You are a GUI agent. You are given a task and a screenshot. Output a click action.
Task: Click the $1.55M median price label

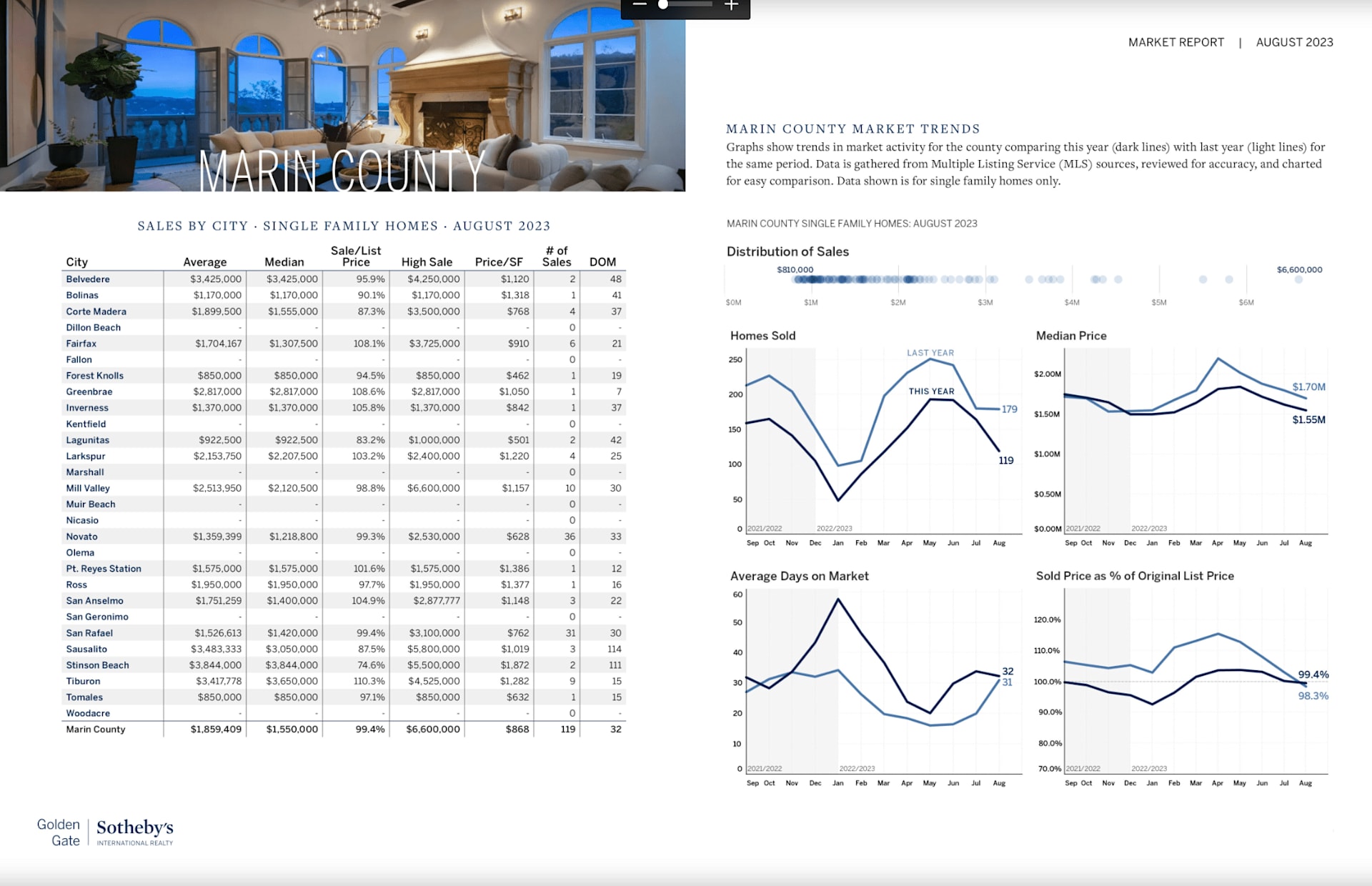(x=1308, y=419)
